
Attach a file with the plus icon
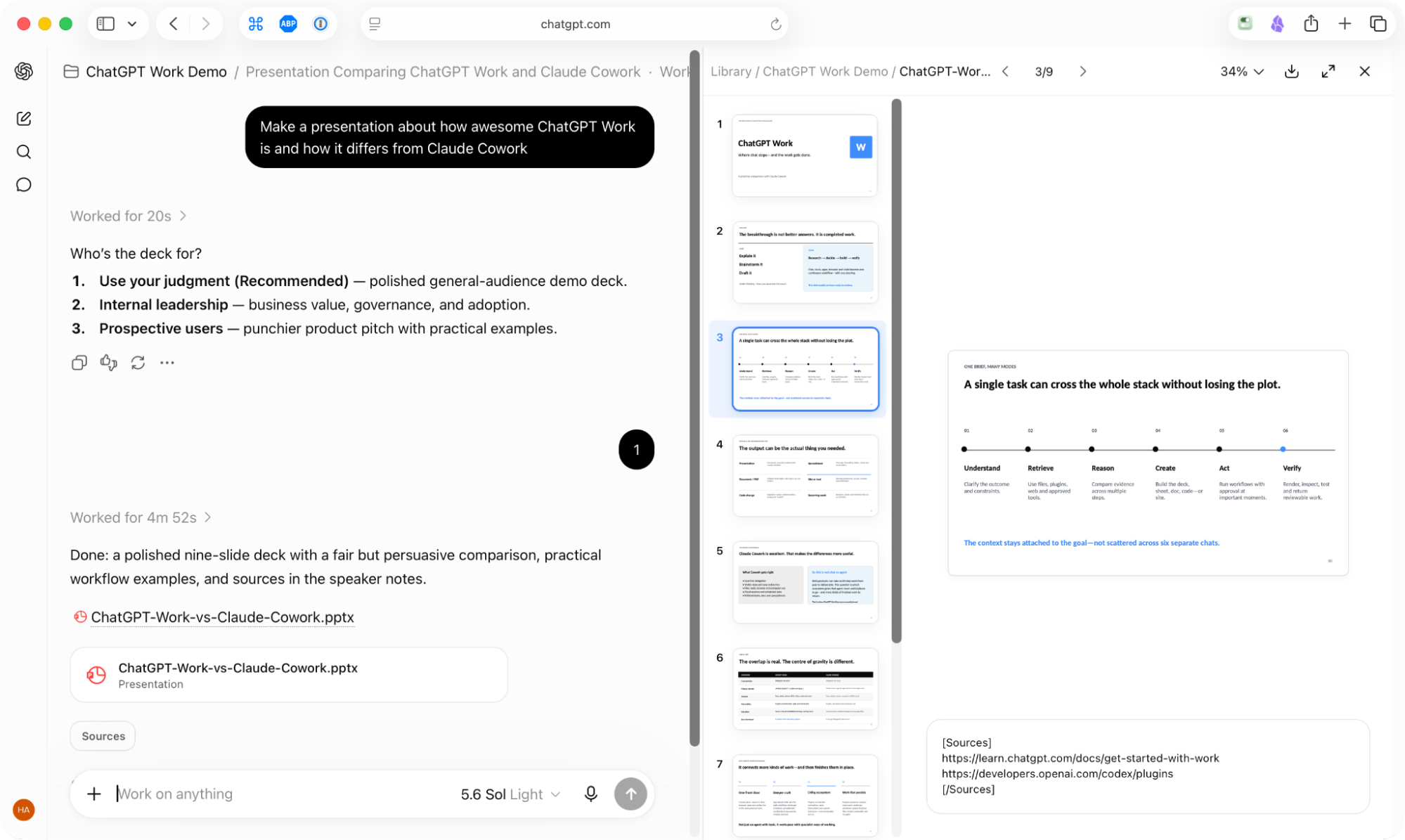point(93,794)
